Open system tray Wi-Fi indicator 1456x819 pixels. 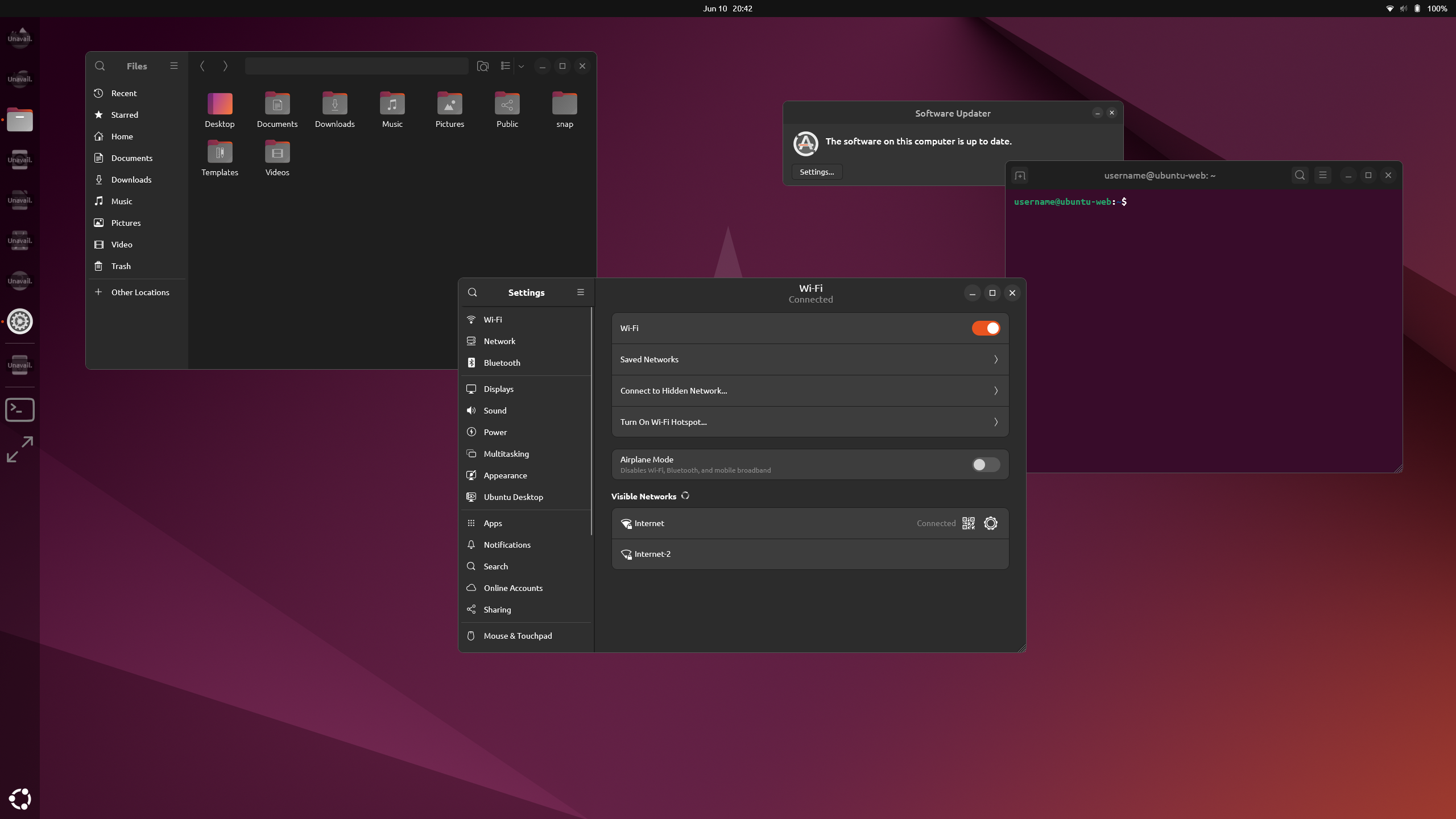[1389, 9]
